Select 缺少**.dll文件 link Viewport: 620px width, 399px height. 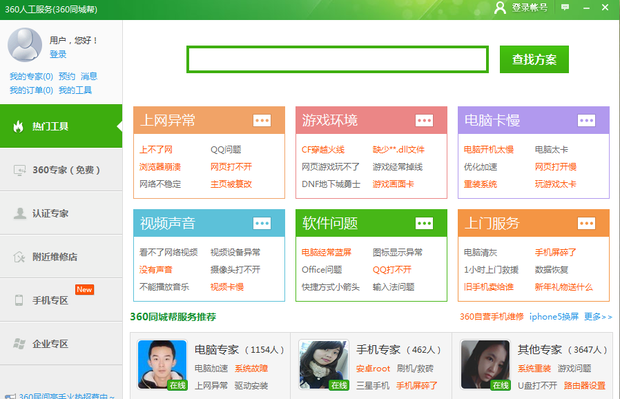(398, 149)
